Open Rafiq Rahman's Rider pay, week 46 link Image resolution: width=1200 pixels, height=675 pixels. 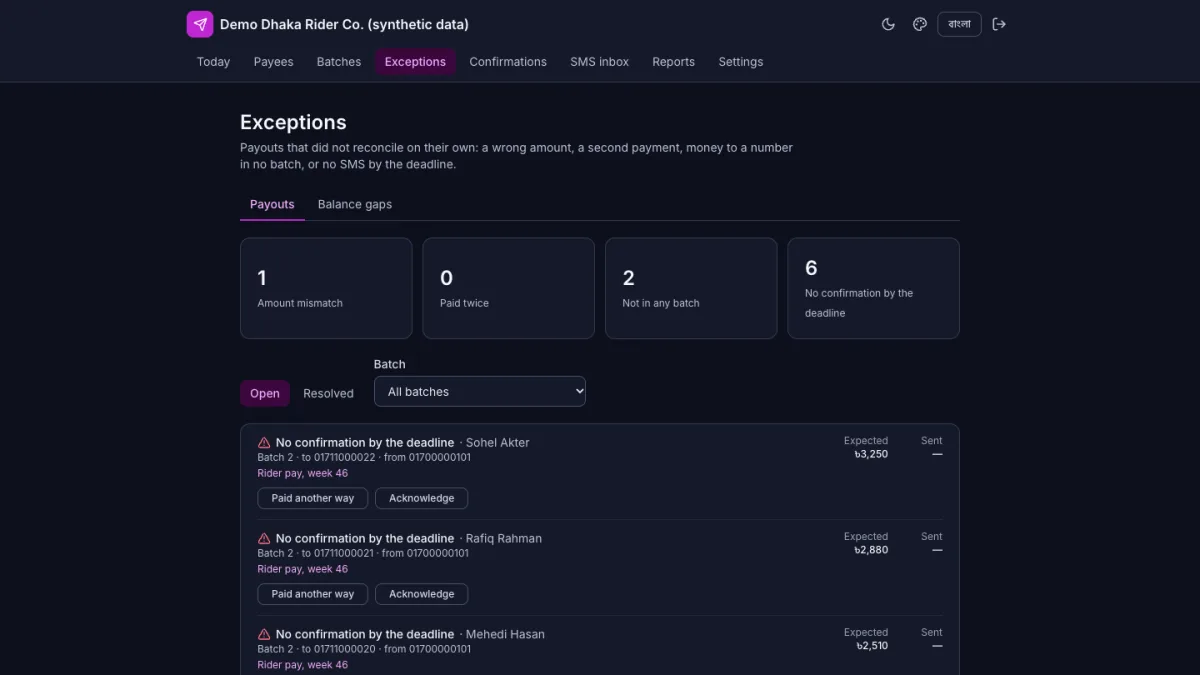point(303,569)
